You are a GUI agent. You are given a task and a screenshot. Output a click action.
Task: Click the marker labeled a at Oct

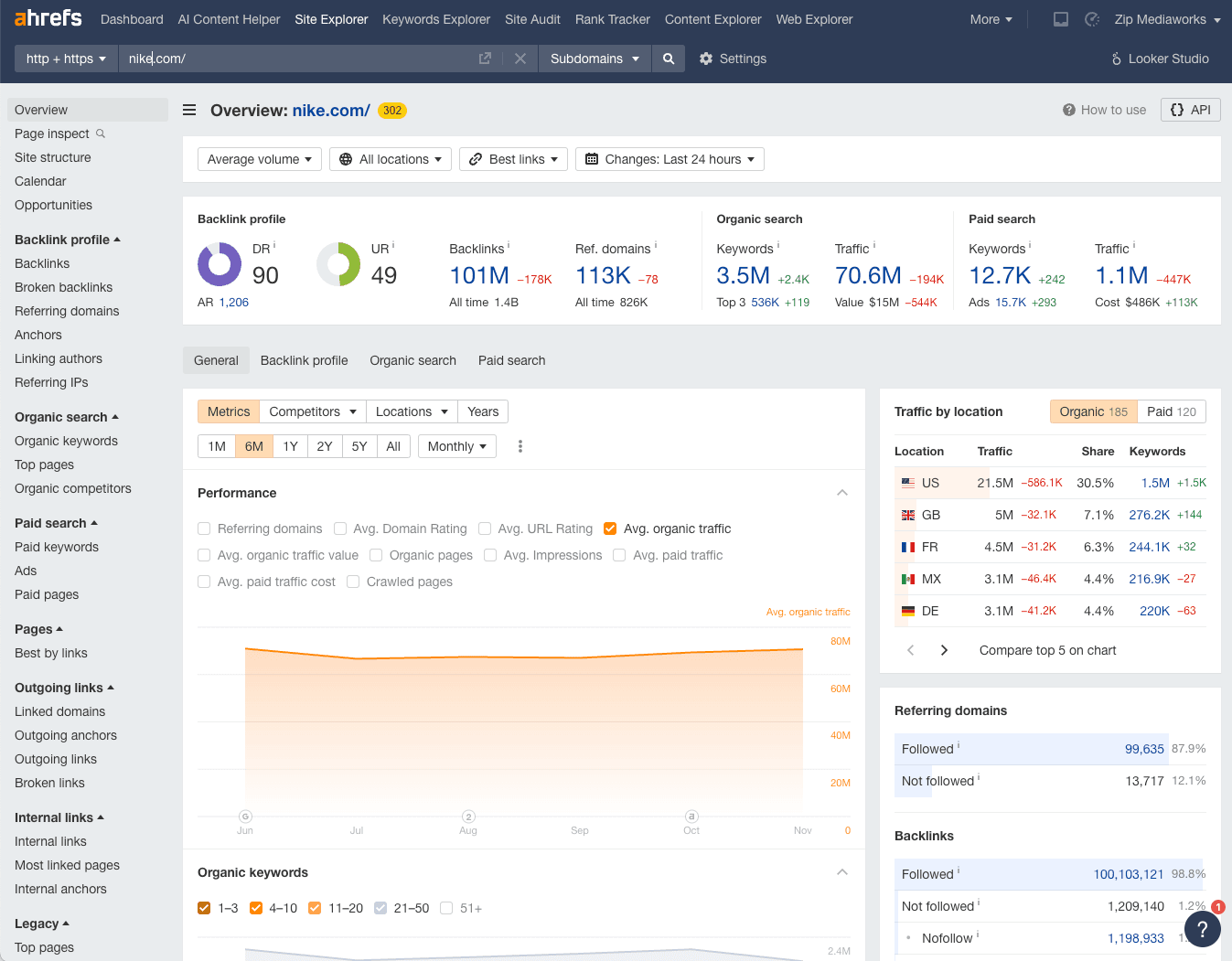click(x=691, y=817)
